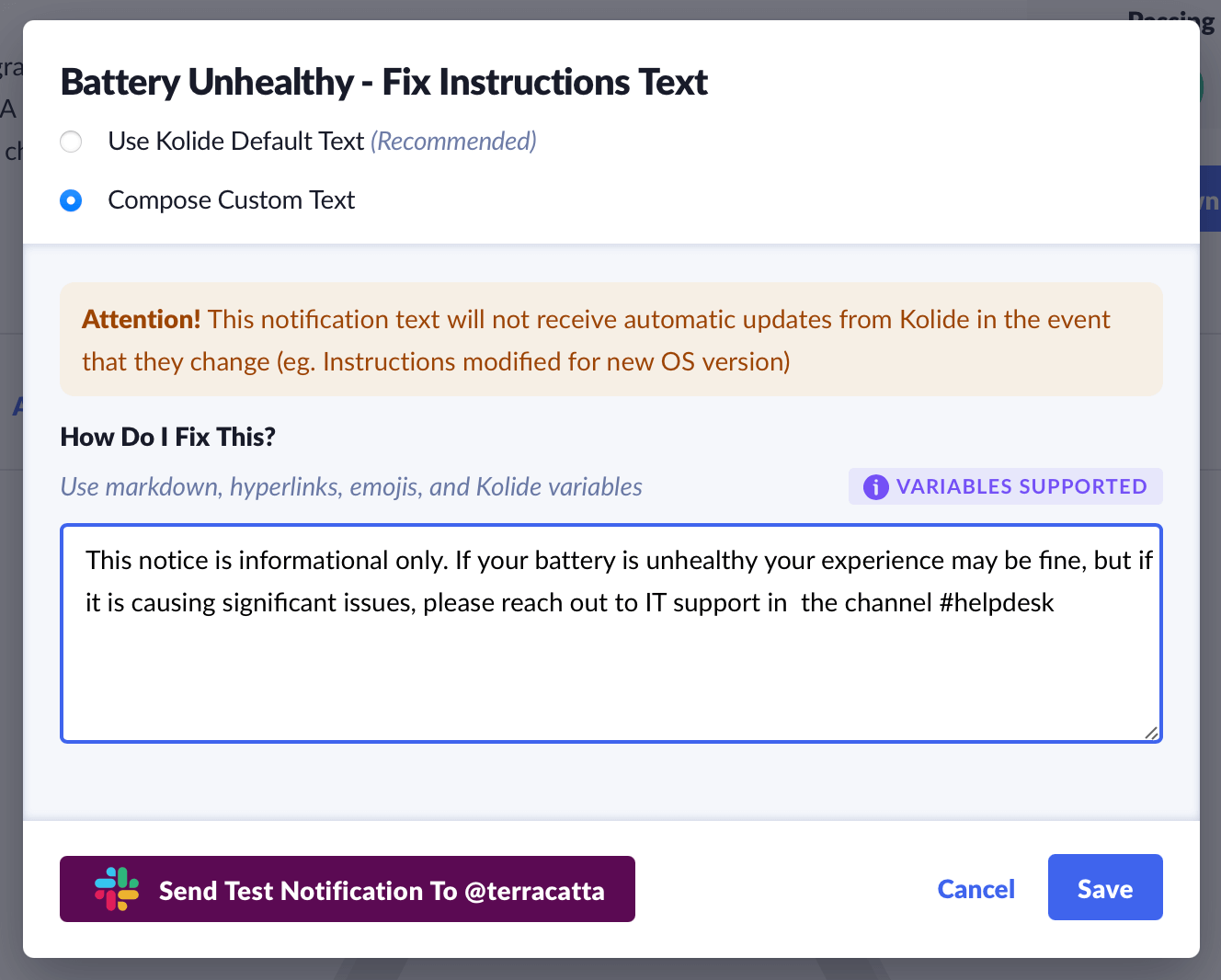Click the orange notification warning banner body
Image resolution: width=1221 pixels, height=980 pixels.
[x=610, y=361]
